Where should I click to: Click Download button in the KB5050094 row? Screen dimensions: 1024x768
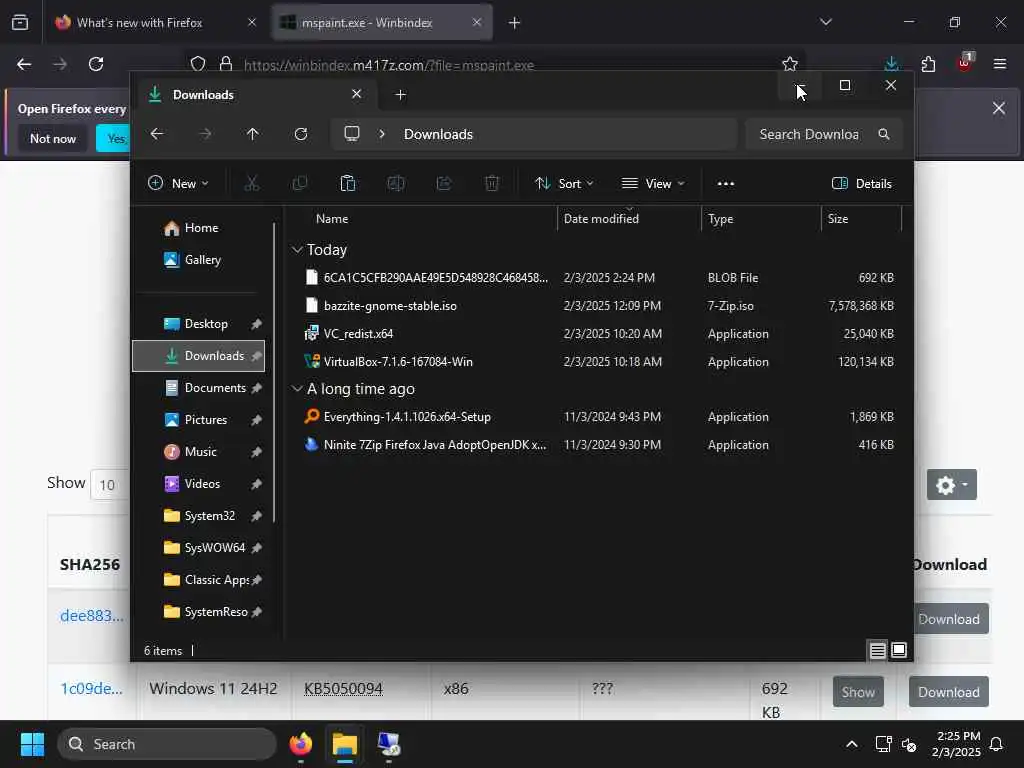pos(948,692)
